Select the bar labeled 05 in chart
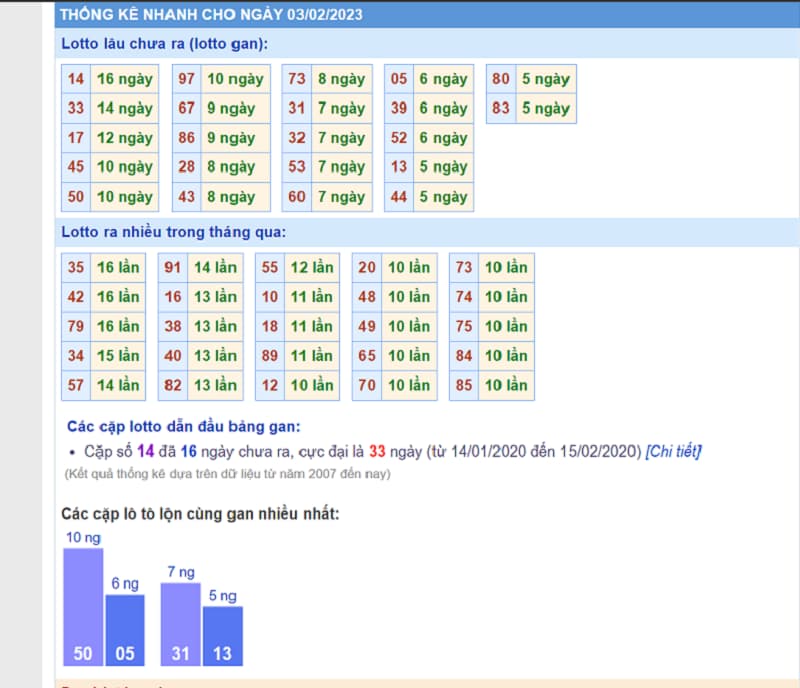The width and height of the screenshot is (800, 688). 125,630
